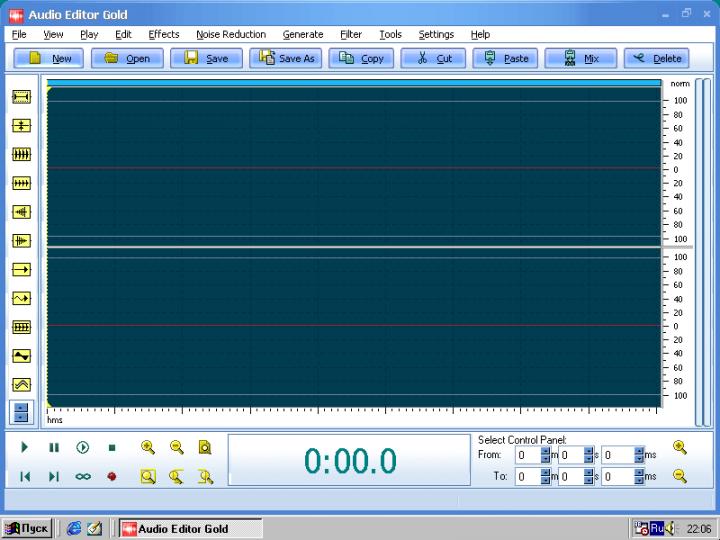Screen dimensions: 720x540
Task: Click the Mix toolbar button
Action: point(582,58)
